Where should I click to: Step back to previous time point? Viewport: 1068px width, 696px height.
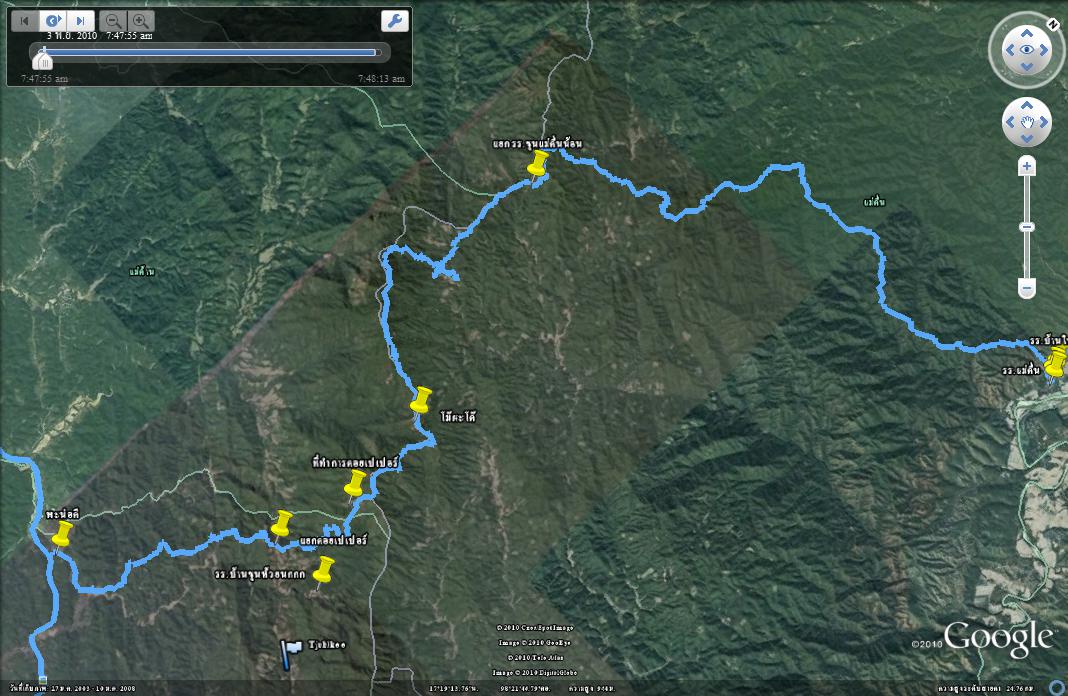[25, 20]
